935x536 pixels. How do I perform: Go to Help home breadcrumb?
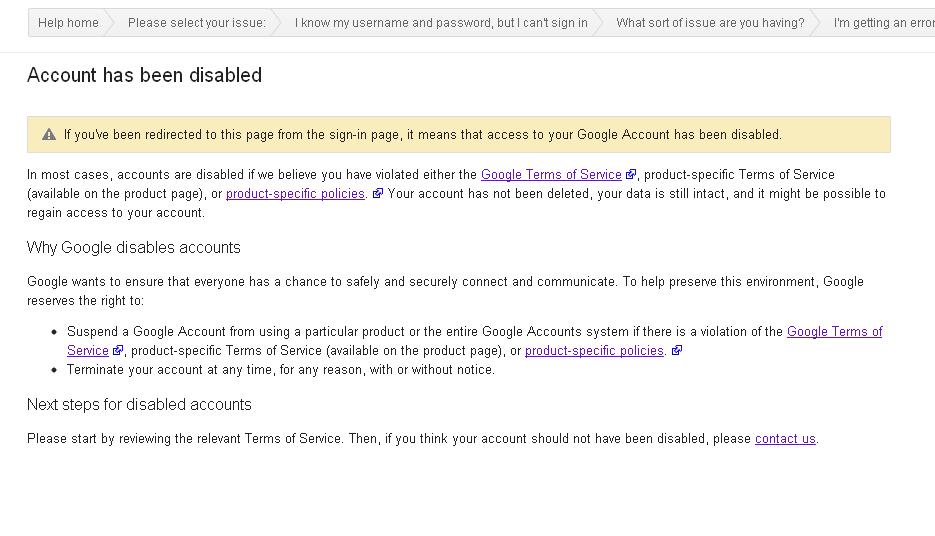[x=68, y=23]
